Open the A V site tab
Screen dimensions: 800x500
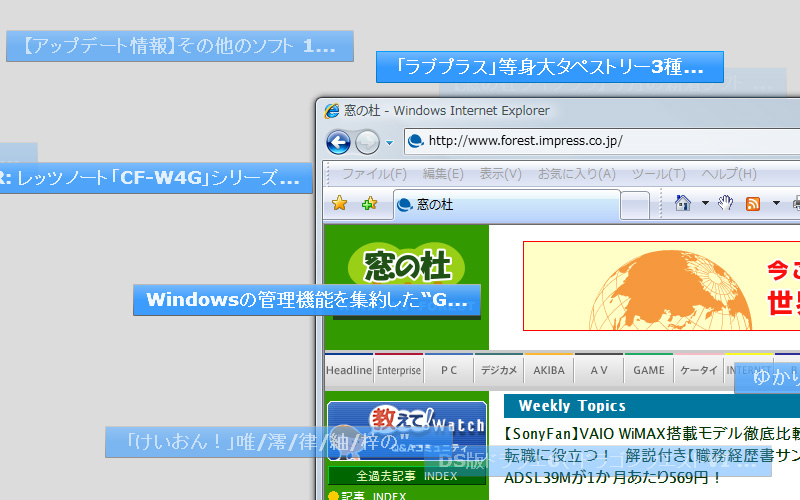coord(599,370)
